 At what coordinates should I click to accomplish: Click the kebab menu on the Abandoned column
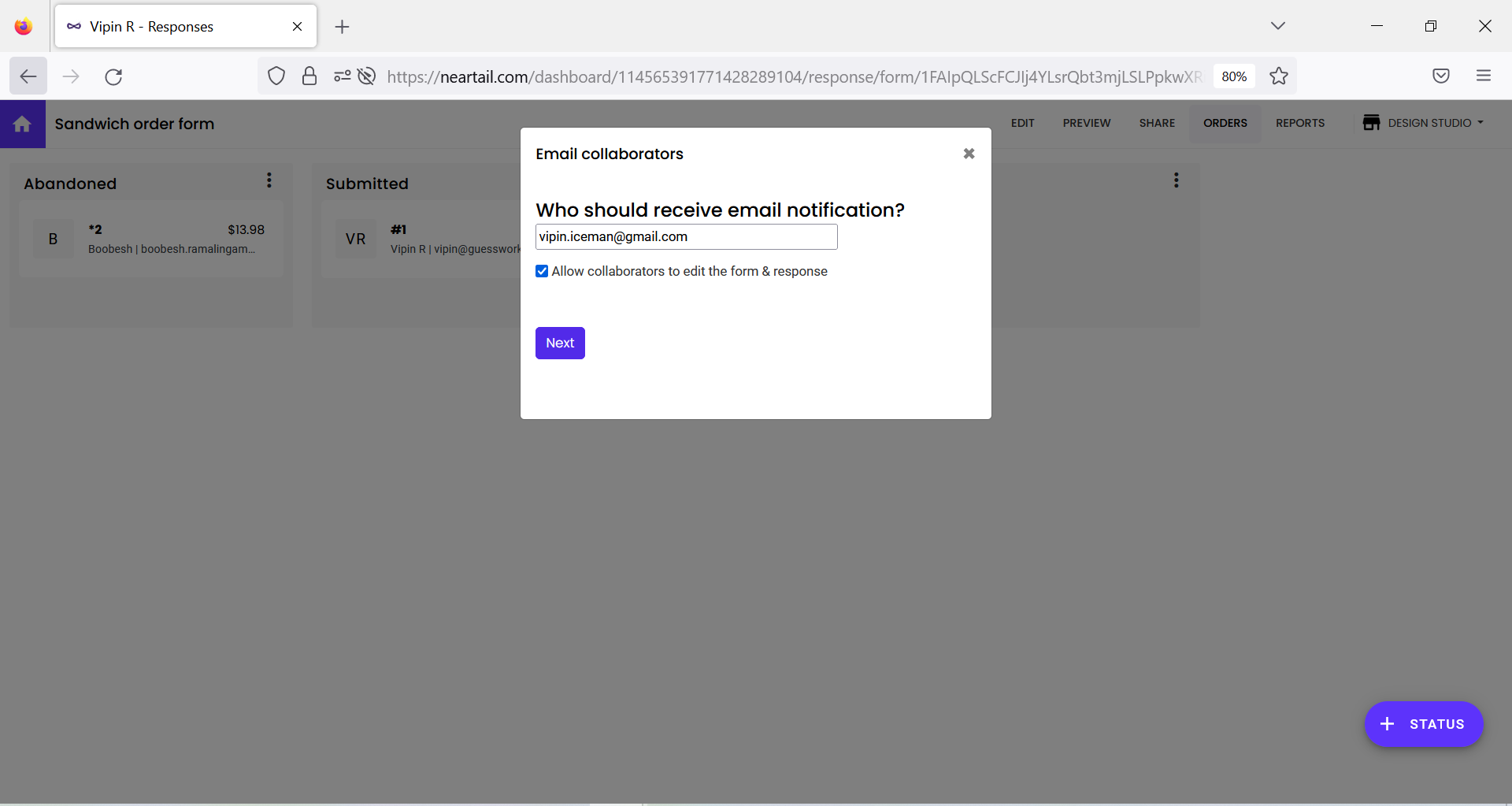[269, 180]
